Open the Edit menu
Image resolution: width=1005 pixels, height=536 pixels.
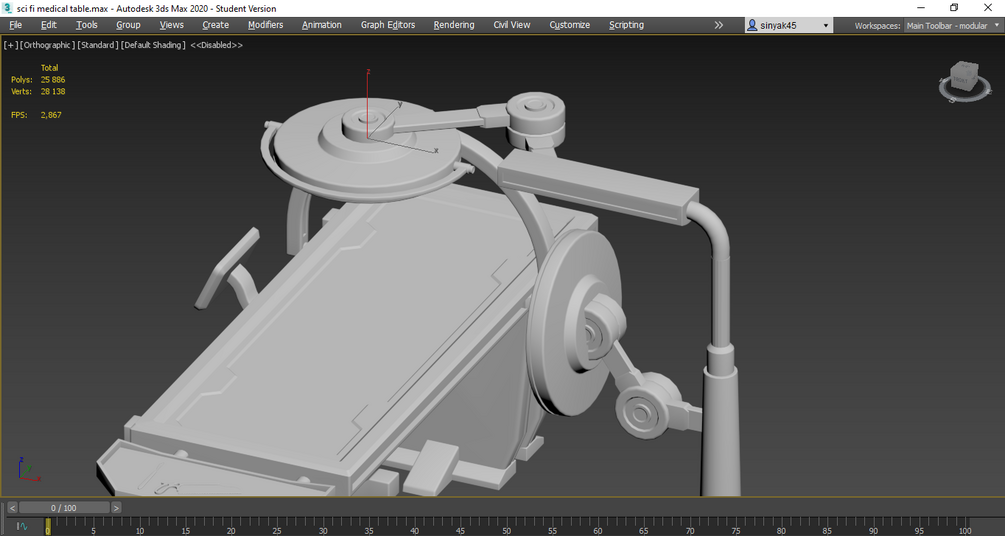pos(49,25)
